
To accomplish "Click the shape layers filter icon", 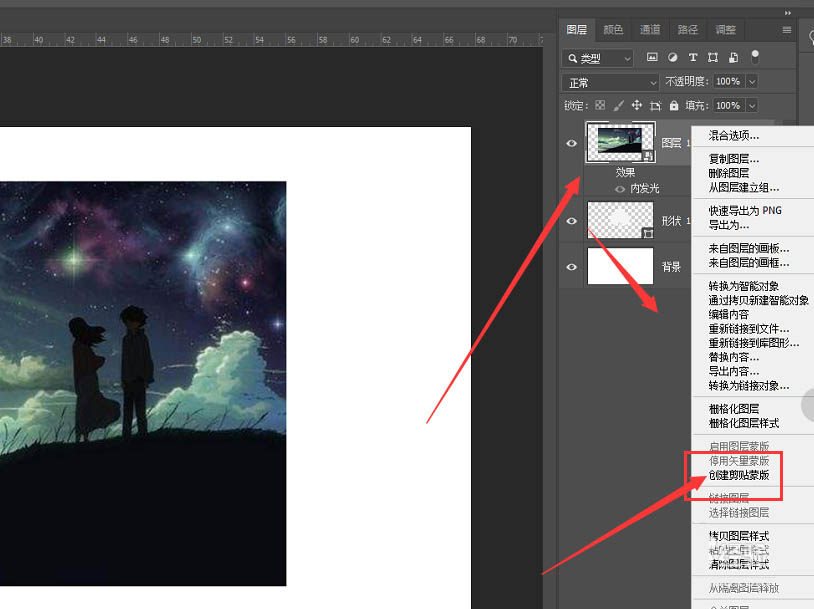I will click(713, 57).
